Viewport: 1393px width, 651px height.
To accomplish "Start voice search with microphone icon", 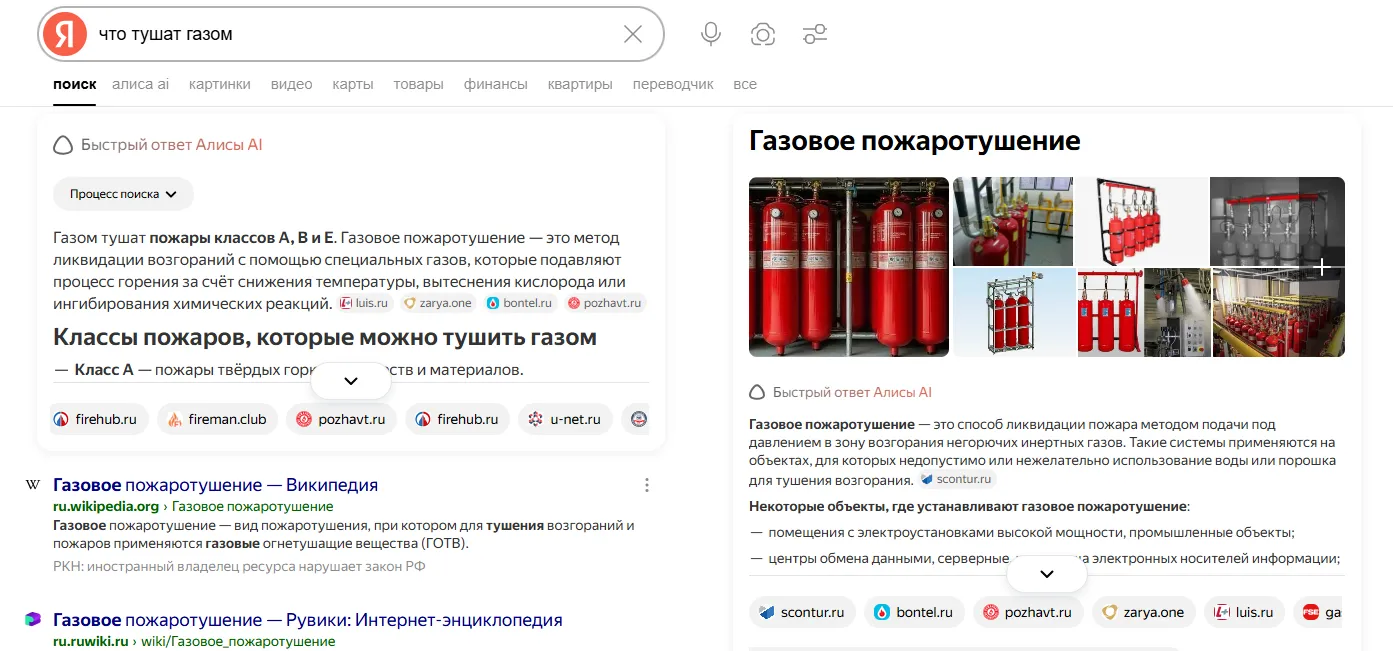I will 711,34.
